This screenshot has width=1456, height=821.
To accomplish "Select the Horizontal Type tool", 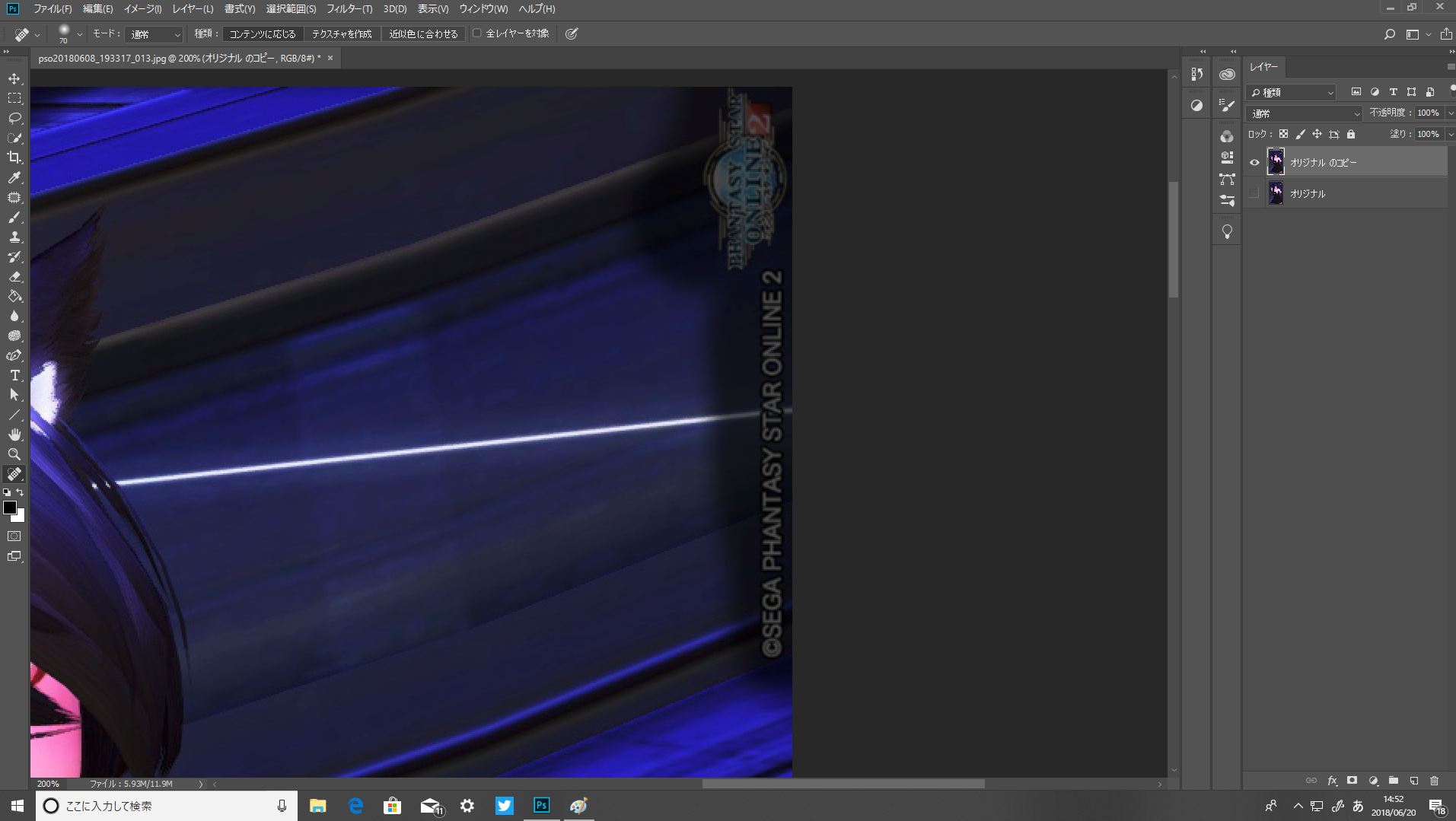I will pyautogui.click(x=14, y=376).
